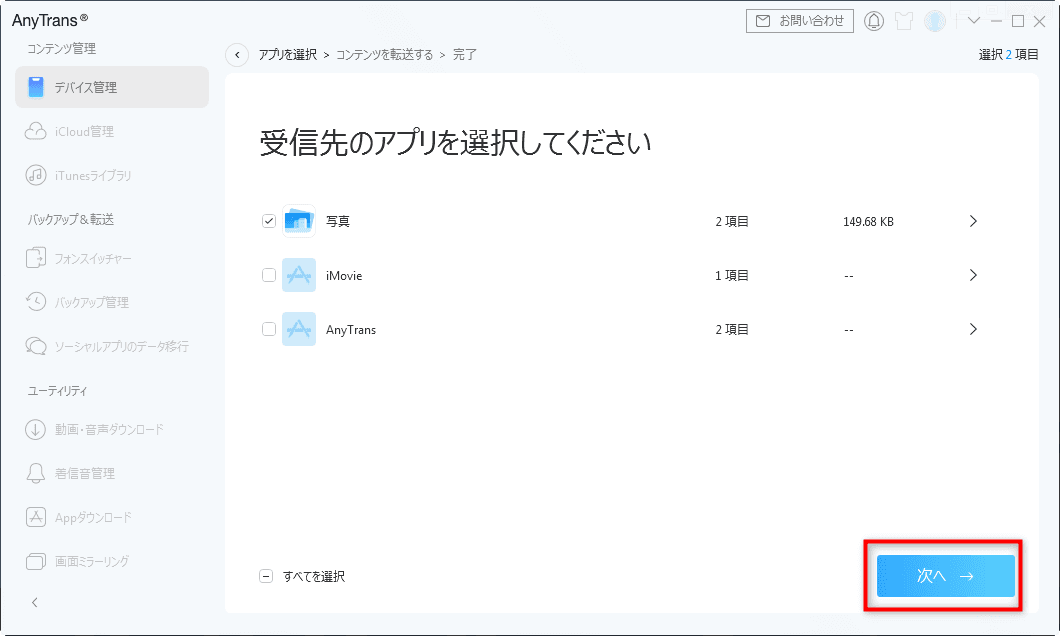Click the 画面ミラーリング screen icon
This screenshot has width=1060, height=636.
point(36,561)
